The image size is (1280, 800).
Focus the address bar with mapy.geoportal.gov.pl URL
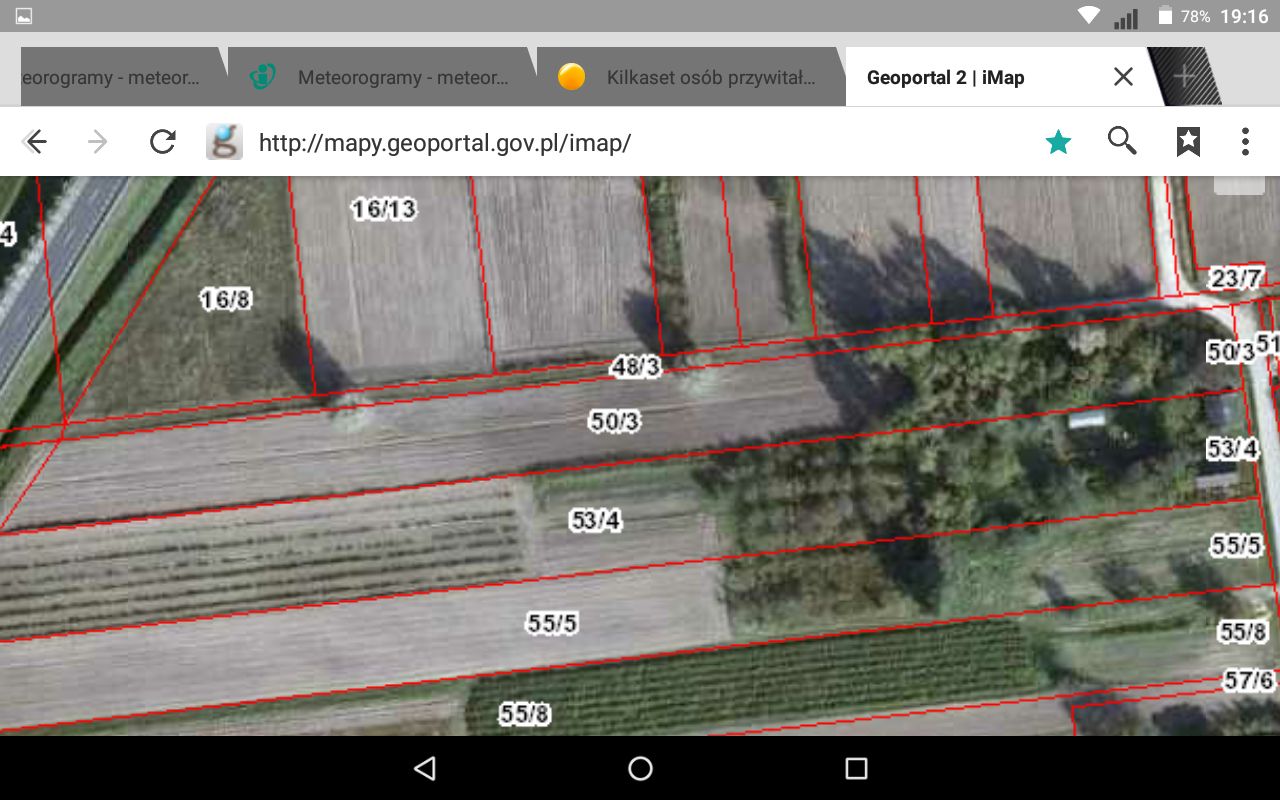(x=445, y=142)
